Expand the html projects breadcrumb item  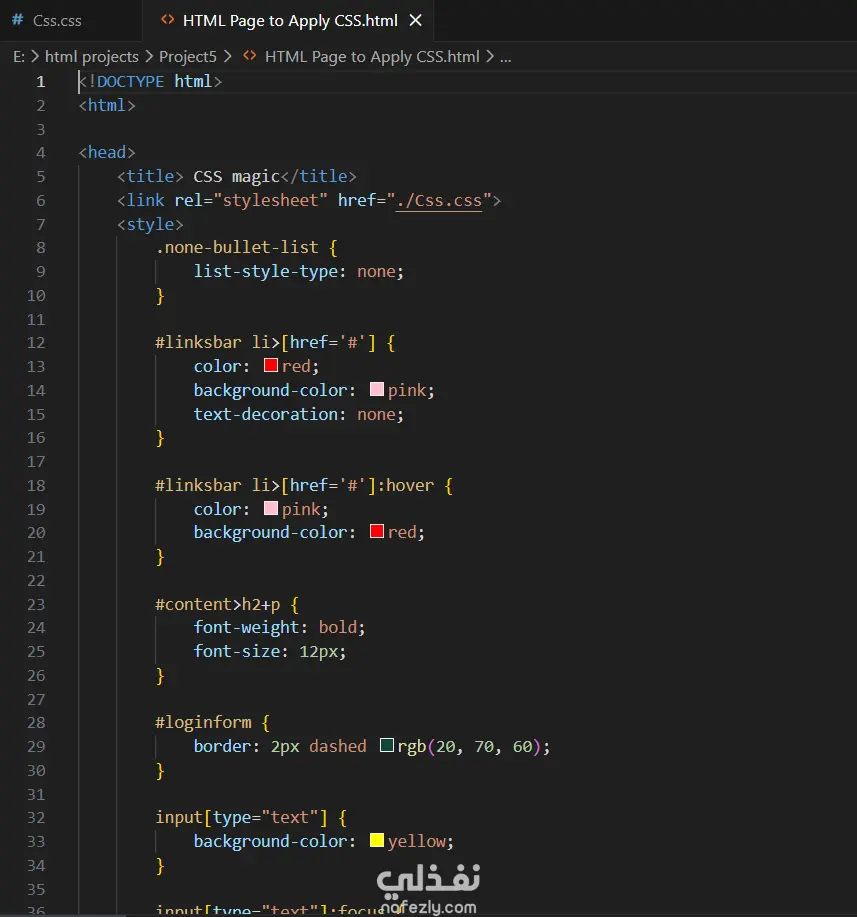pyautogui.click(x=94, y=56)
